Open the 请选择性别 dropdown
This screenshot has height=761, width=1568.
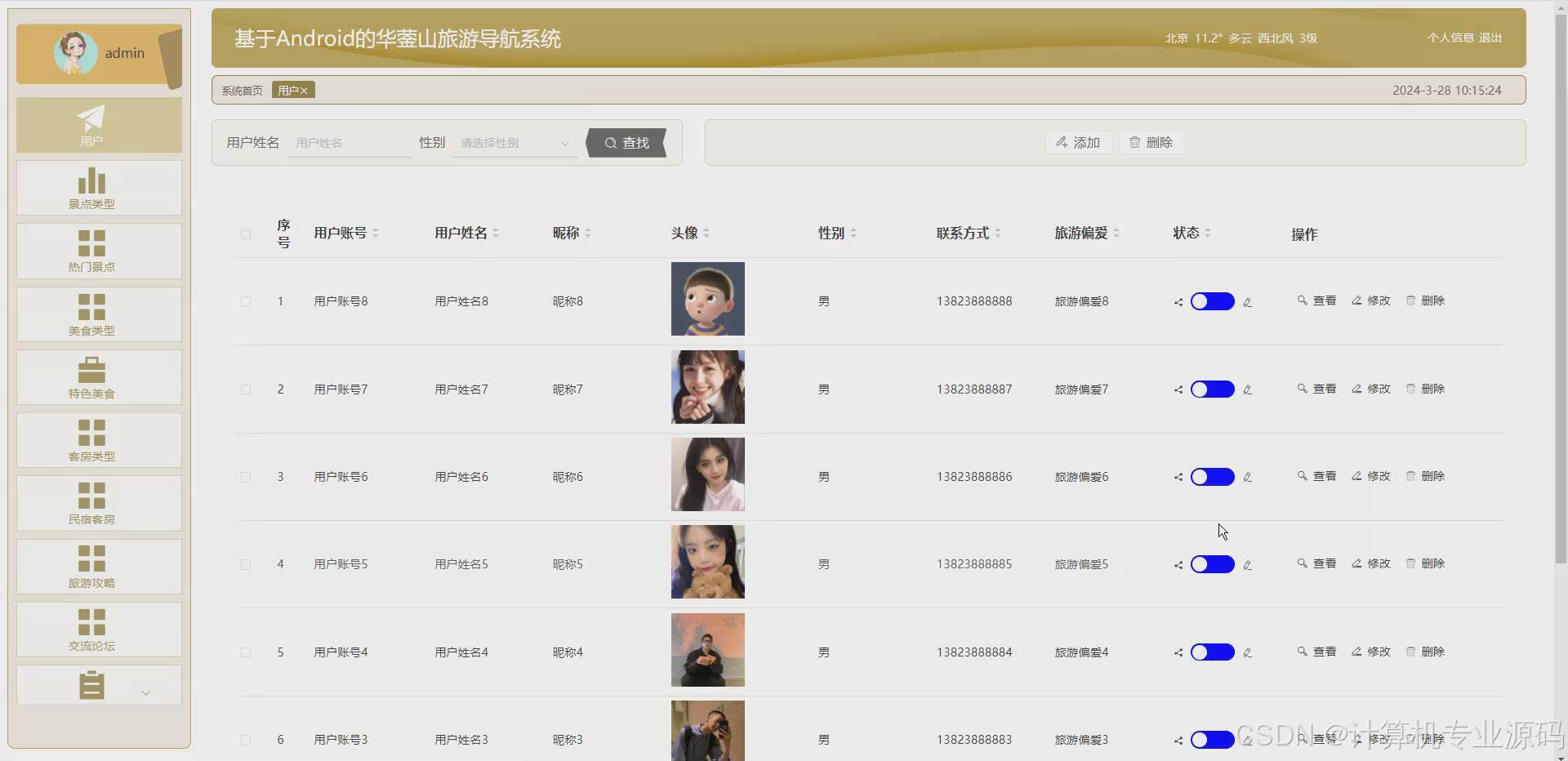[x=514, y=142]
